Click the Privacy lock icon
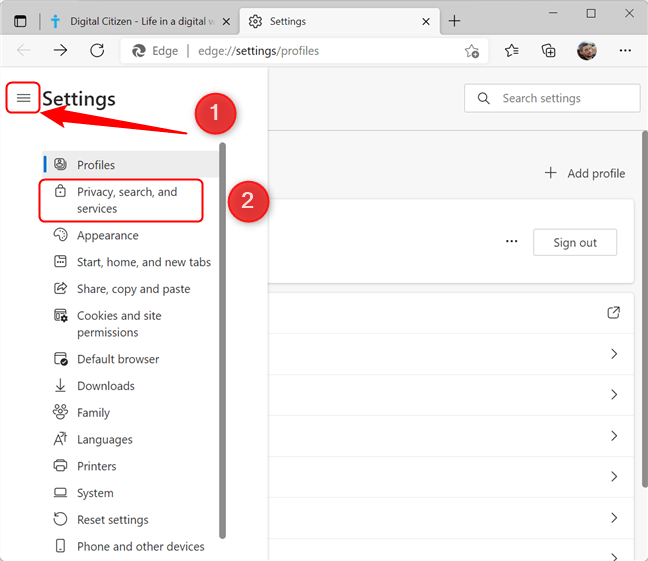The image size is (648, 561). point(60,191)
